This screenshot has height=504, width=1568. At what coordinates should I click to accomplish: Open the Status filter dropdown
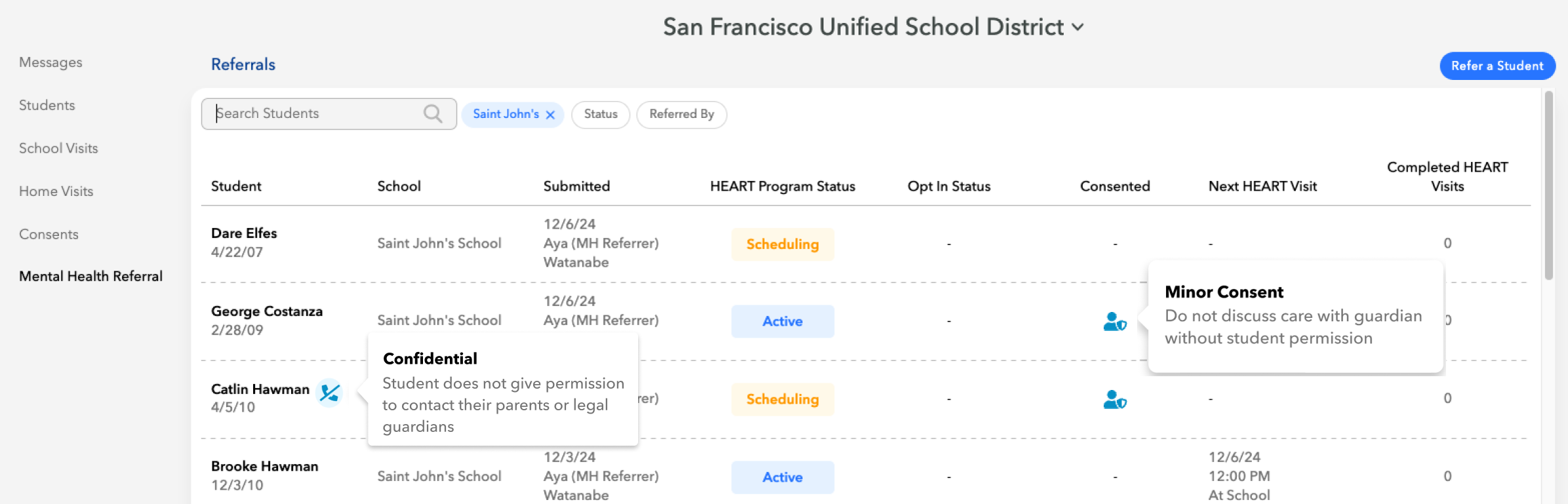[600, 115]
